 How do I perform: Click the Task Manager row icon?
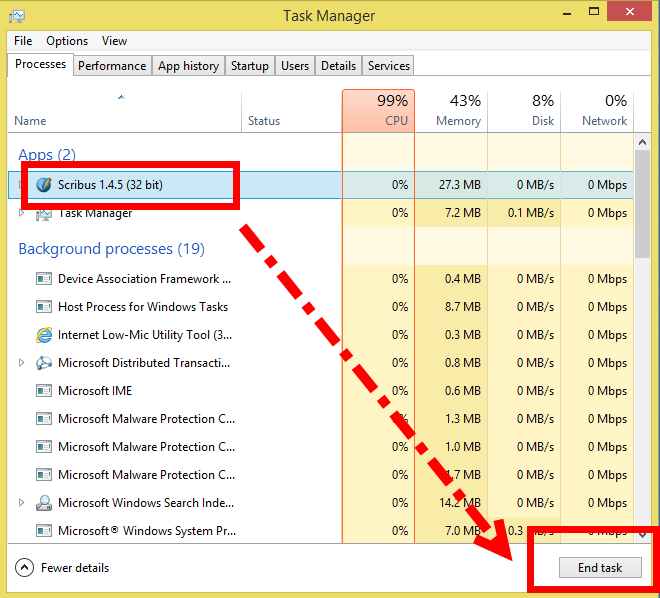click(44, 214)
